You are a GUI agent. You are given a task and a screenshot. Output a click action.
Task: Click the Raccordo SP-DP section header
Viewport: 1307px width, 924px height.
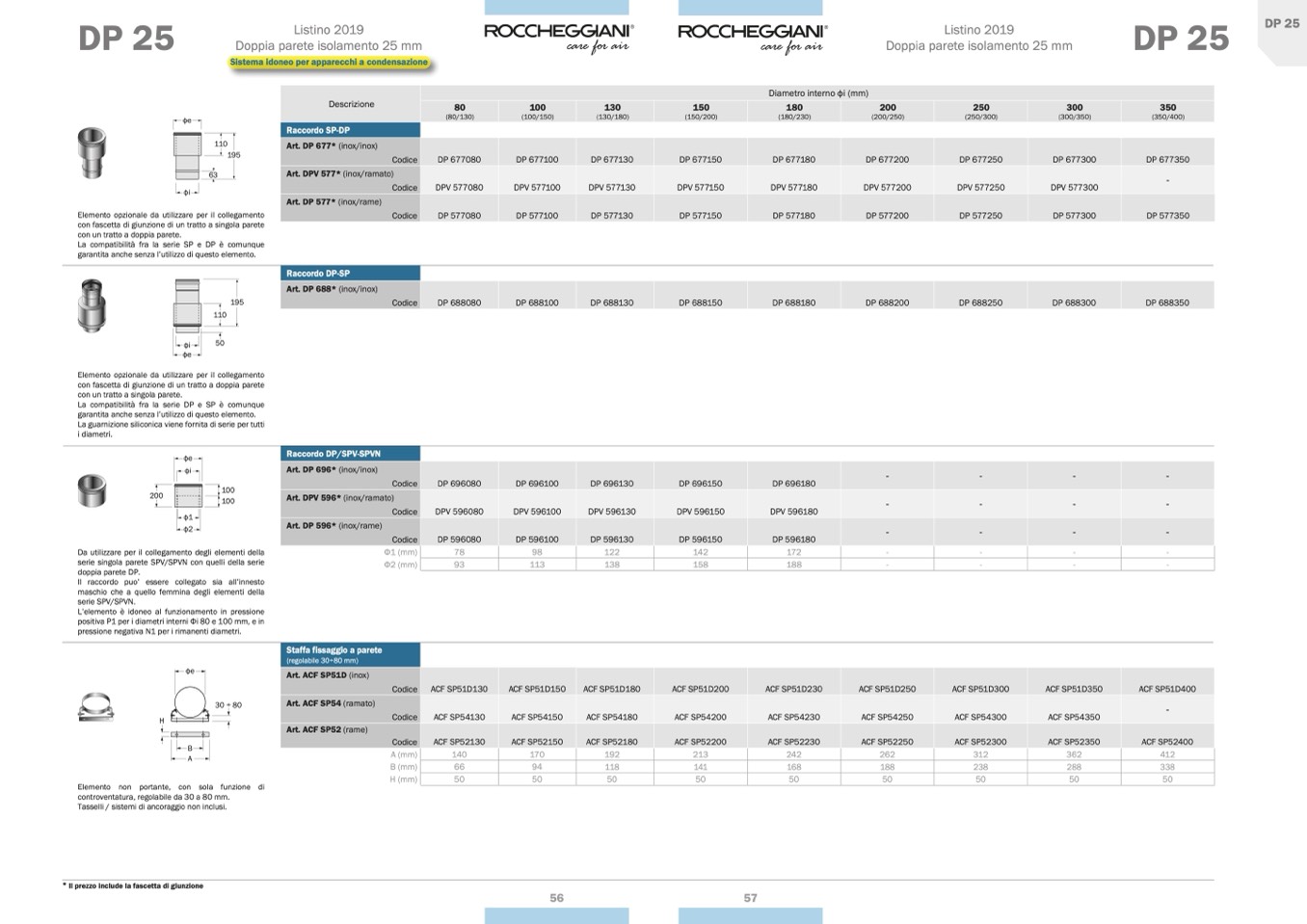pos(350,130)
